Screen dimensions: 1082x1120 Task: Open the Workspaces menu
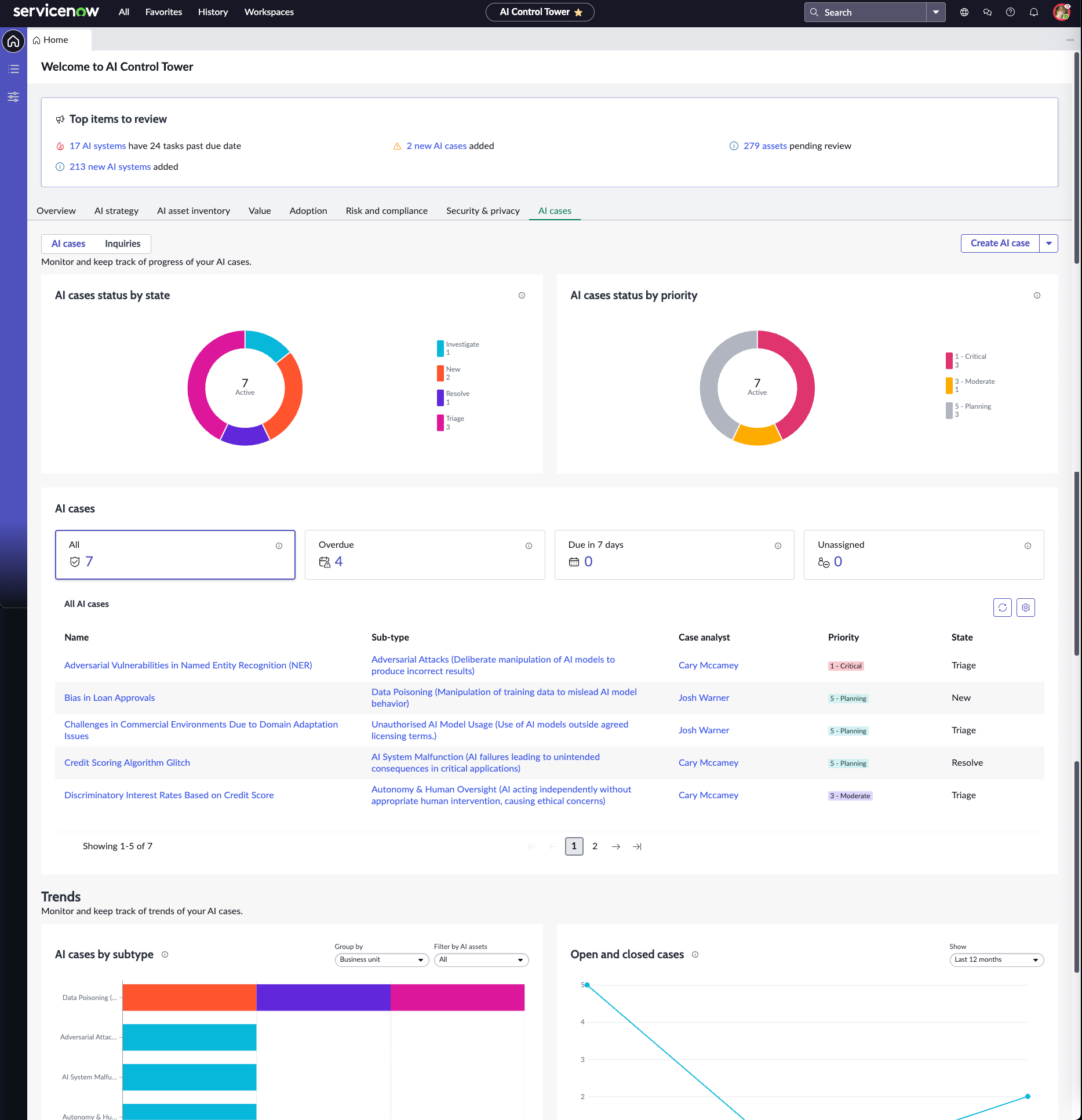(x=269, y=12)
